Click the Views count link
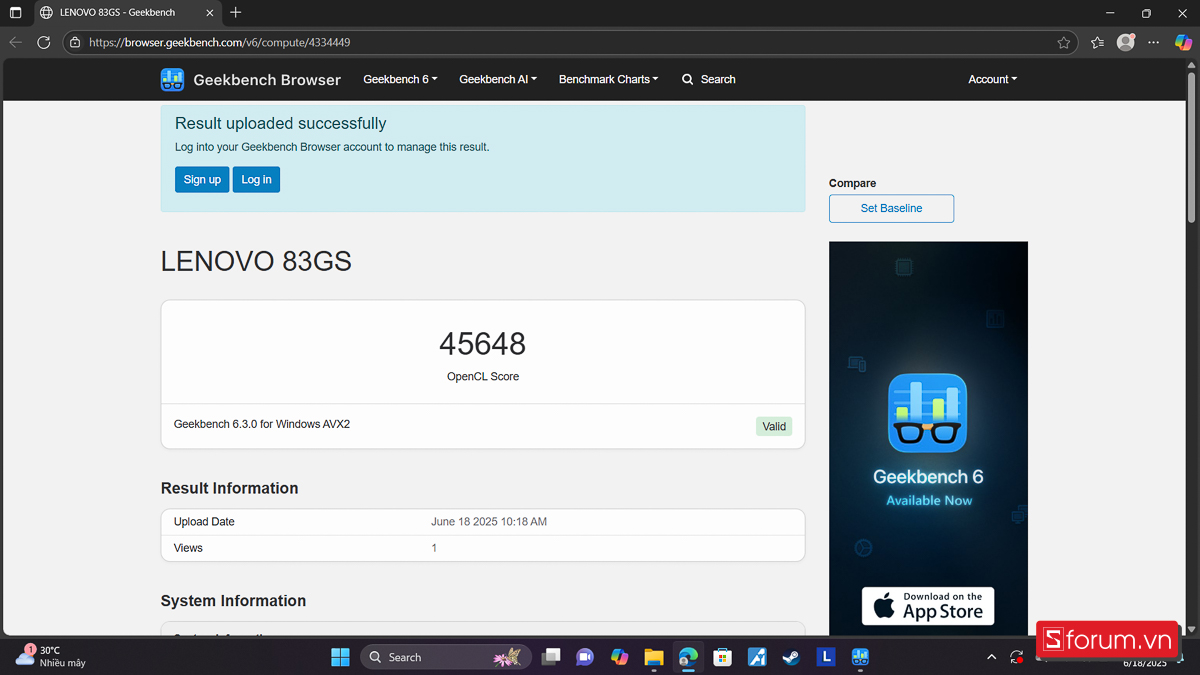1200x675 pixels. tap(434, 548)
